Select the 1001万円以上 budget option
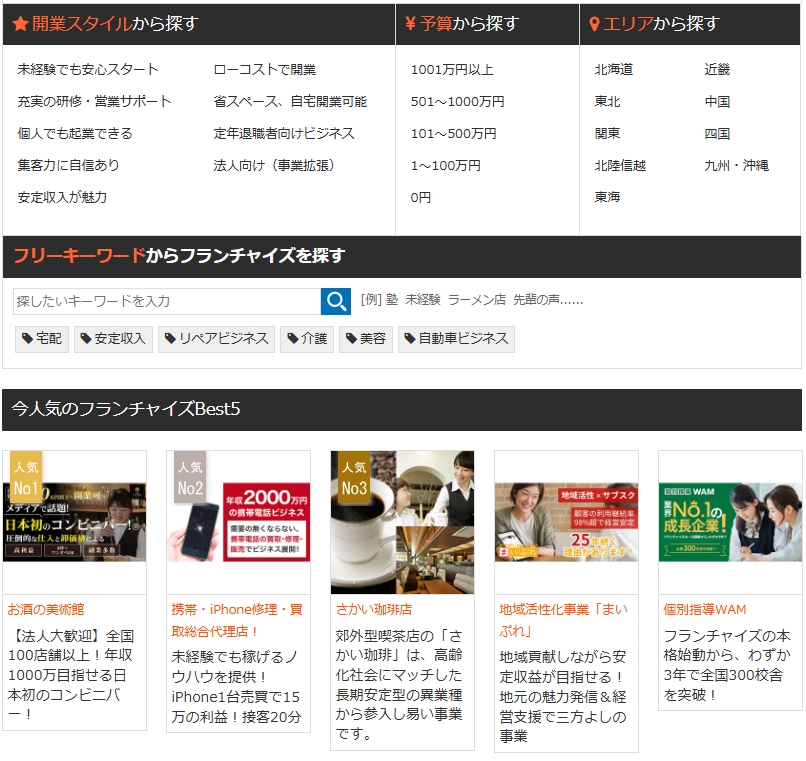 452,70
